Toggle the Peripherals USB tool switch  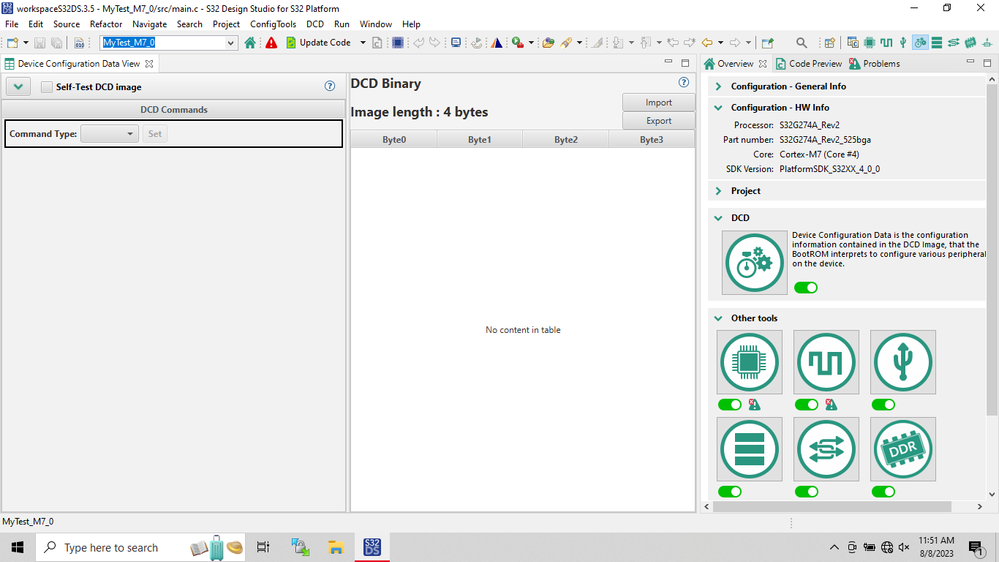(883, 405)
